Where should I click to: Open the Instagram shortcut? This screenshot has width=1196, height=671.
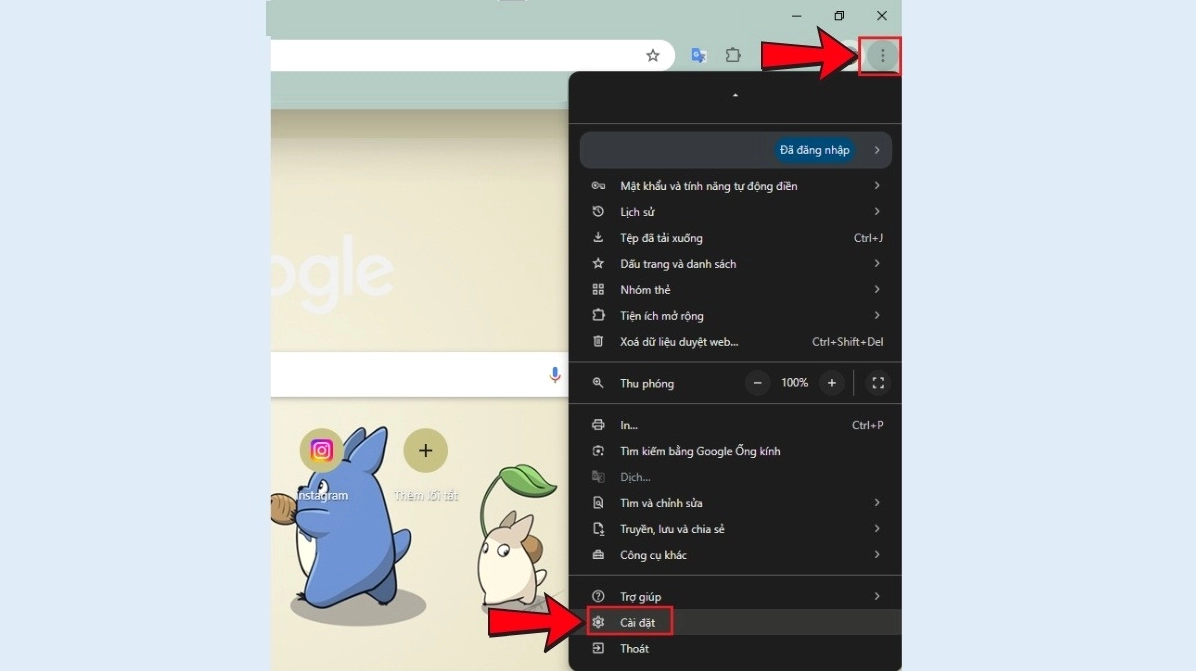[321, 451]
